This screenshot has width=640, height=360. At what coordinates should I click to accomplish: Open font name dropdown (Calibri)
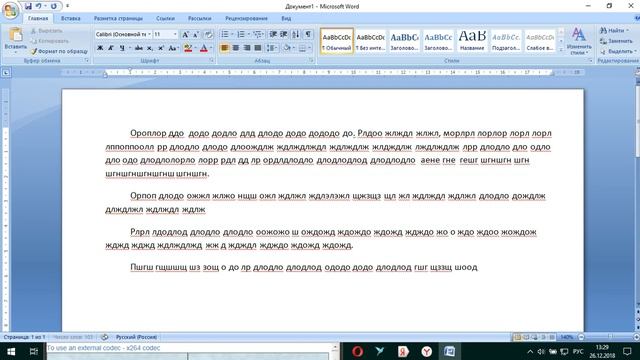pyautogui.click(x=149, y=35)
